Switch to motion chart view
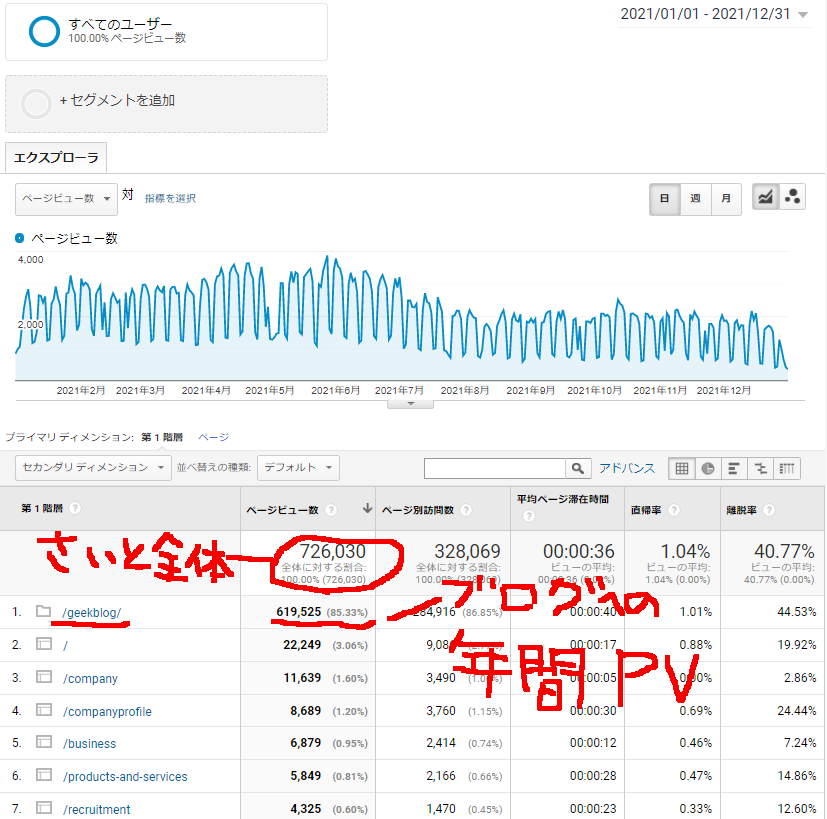Screen dimensions: 827x819 click(x=793, y=198)
